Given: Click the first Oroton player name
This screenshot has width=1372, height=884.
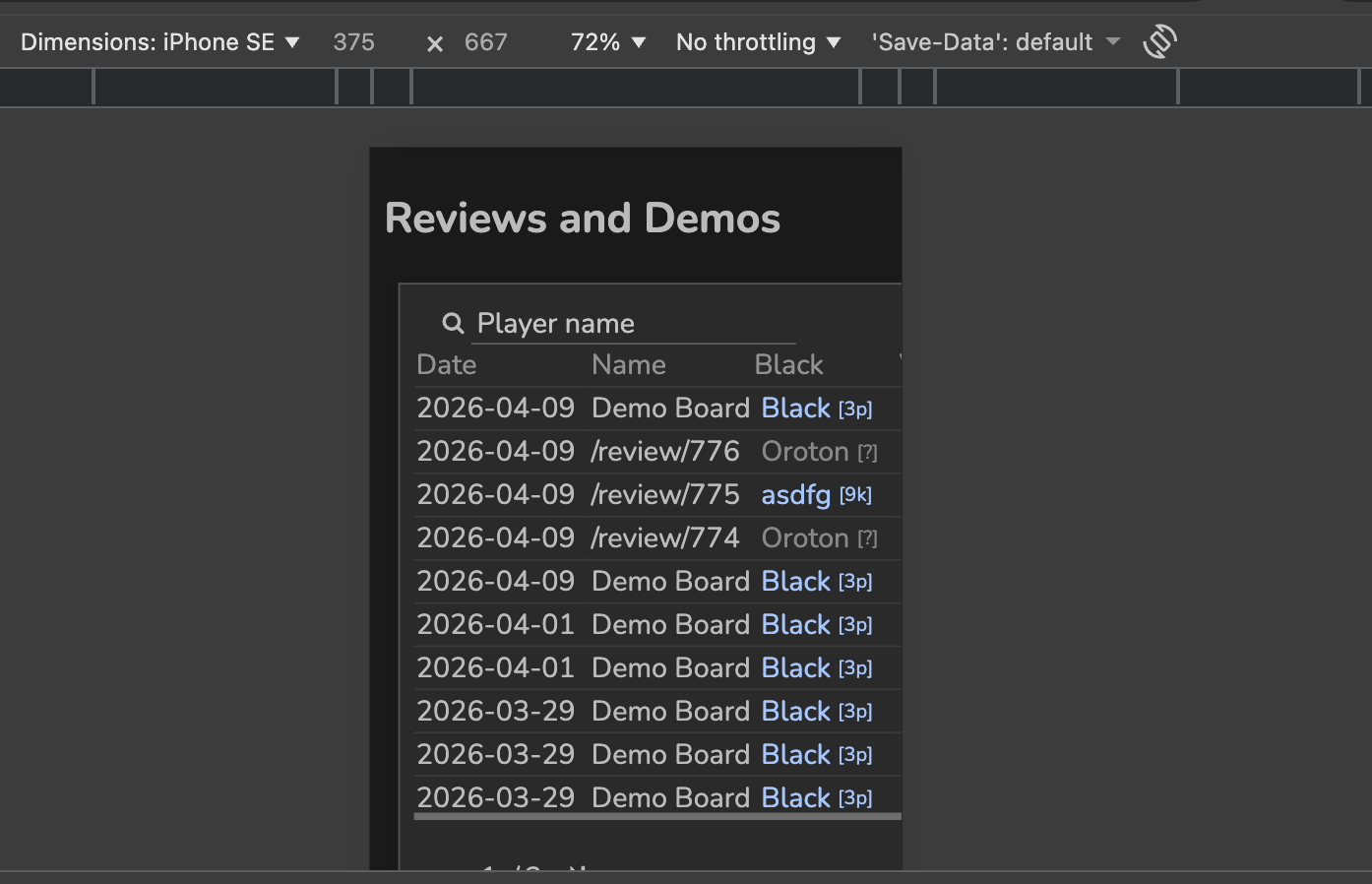Looking at the screenshot, I should (805, 452).
